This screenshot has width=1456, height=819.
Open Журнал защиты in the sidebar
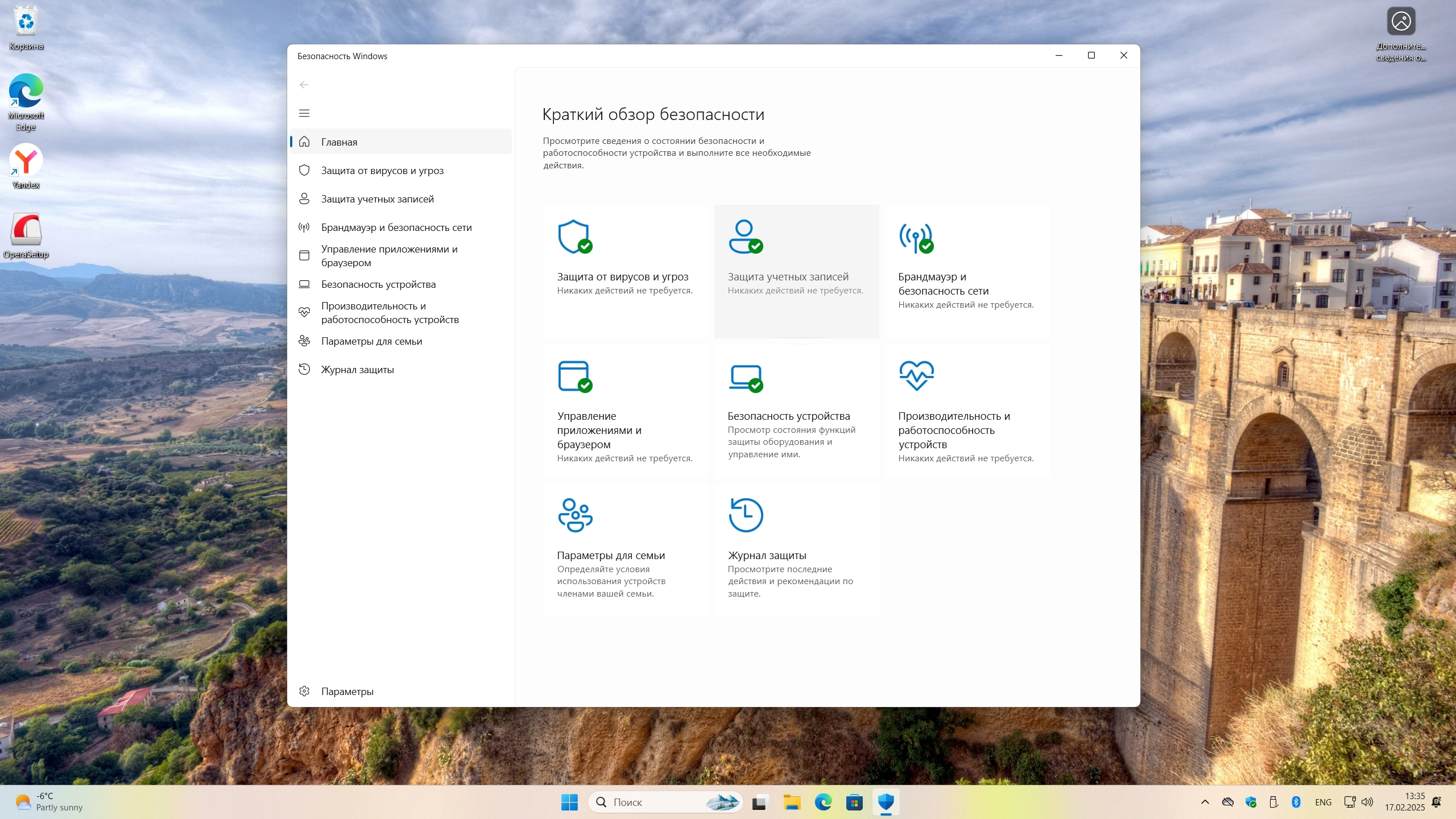(x=357, y=370)
